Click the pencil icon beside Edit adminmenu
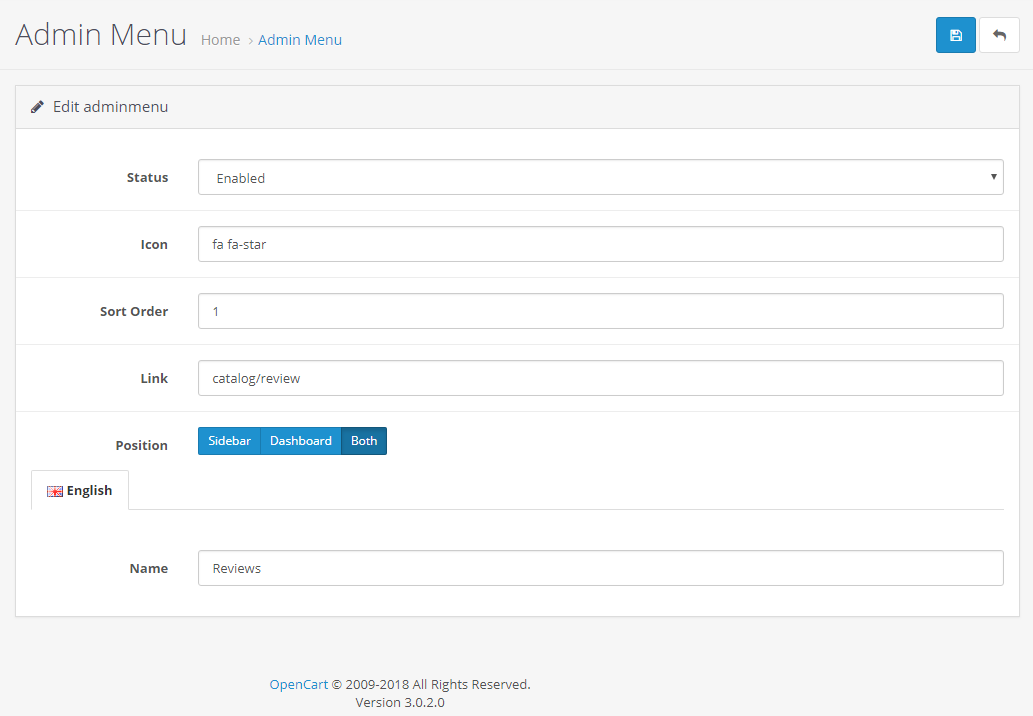 (38, 107)
